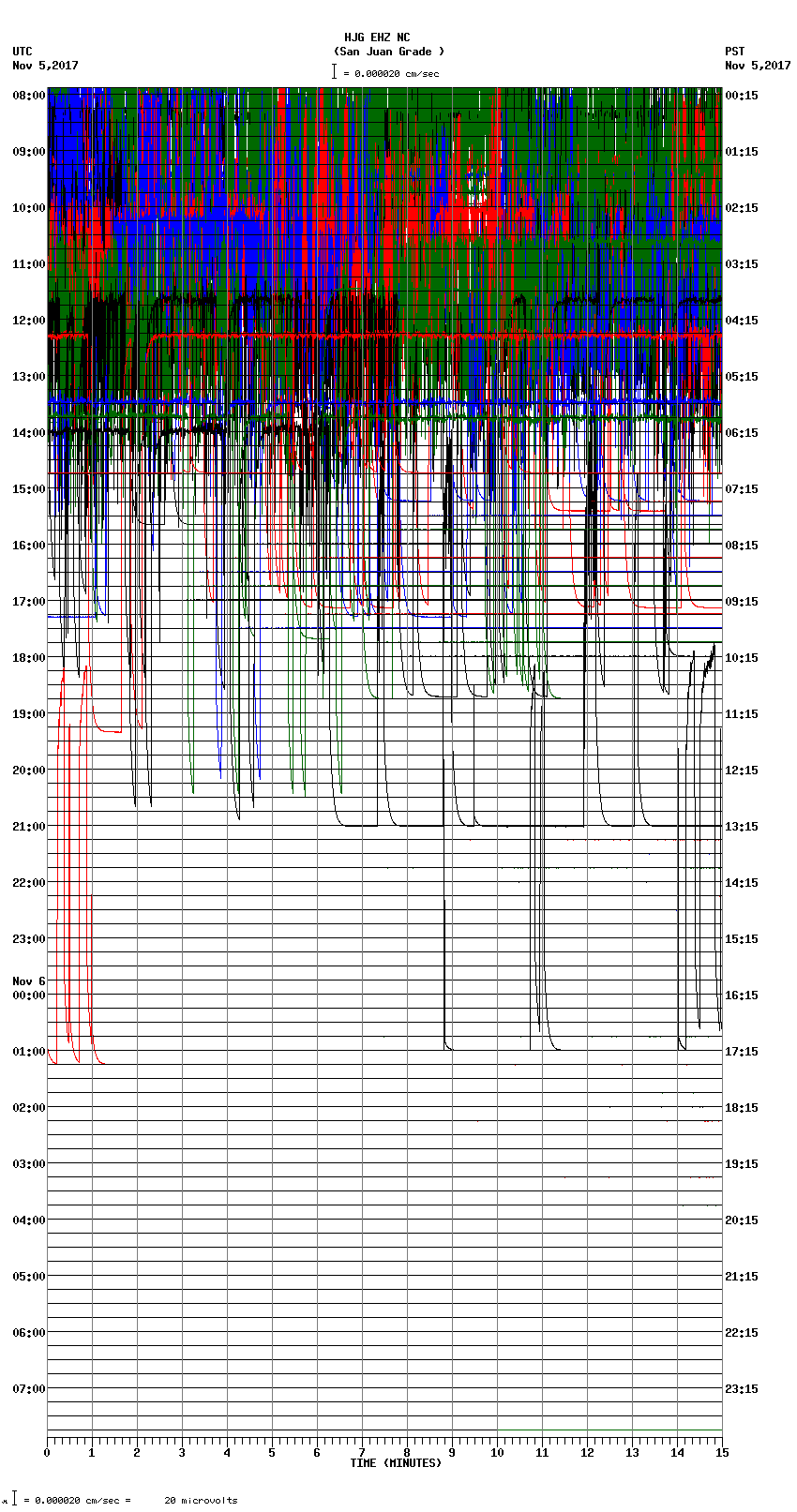Click the 13:00 UTC row label
The image size is (797, 1512).
[29, 377]
